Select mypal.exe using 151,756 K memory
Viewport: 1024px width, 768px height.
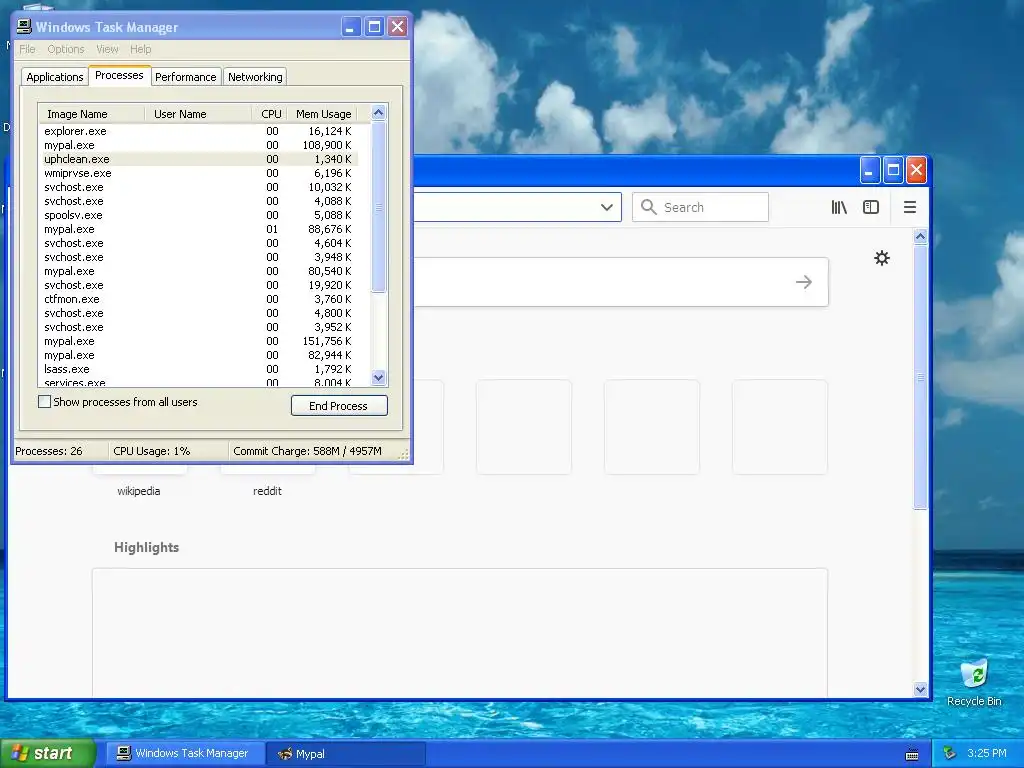click(198, 341)
